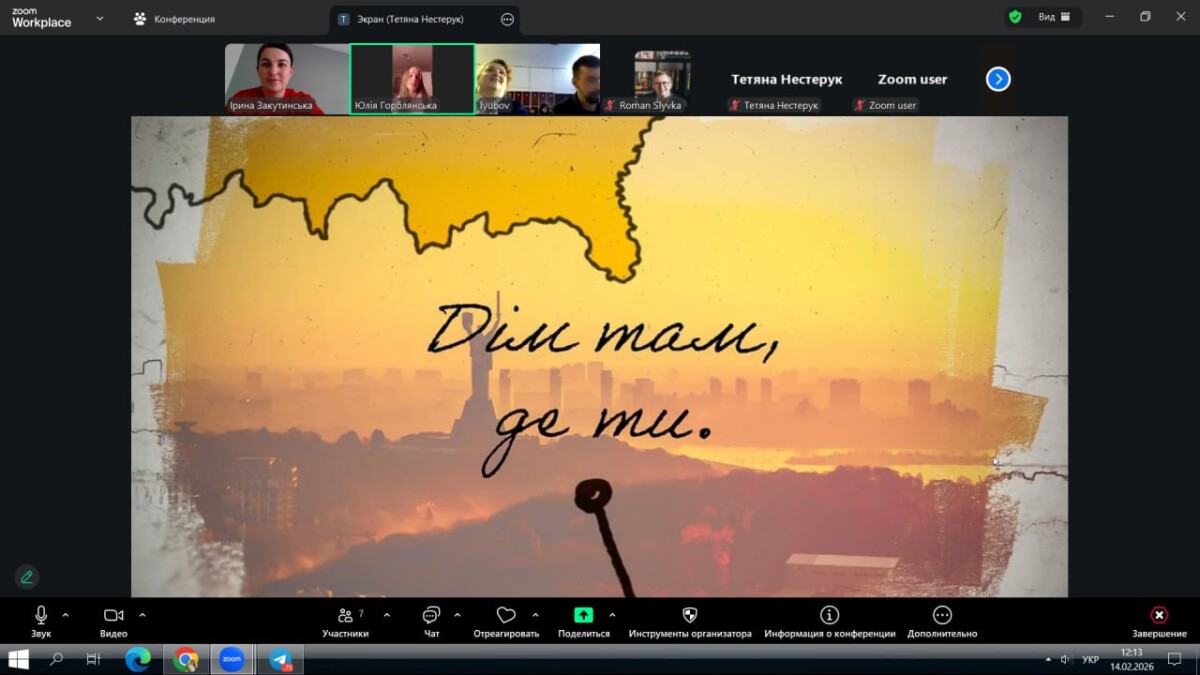The image size is (1200, 675).
Task: Open the Дополнительно more options icon
Action: click(942, 616)
